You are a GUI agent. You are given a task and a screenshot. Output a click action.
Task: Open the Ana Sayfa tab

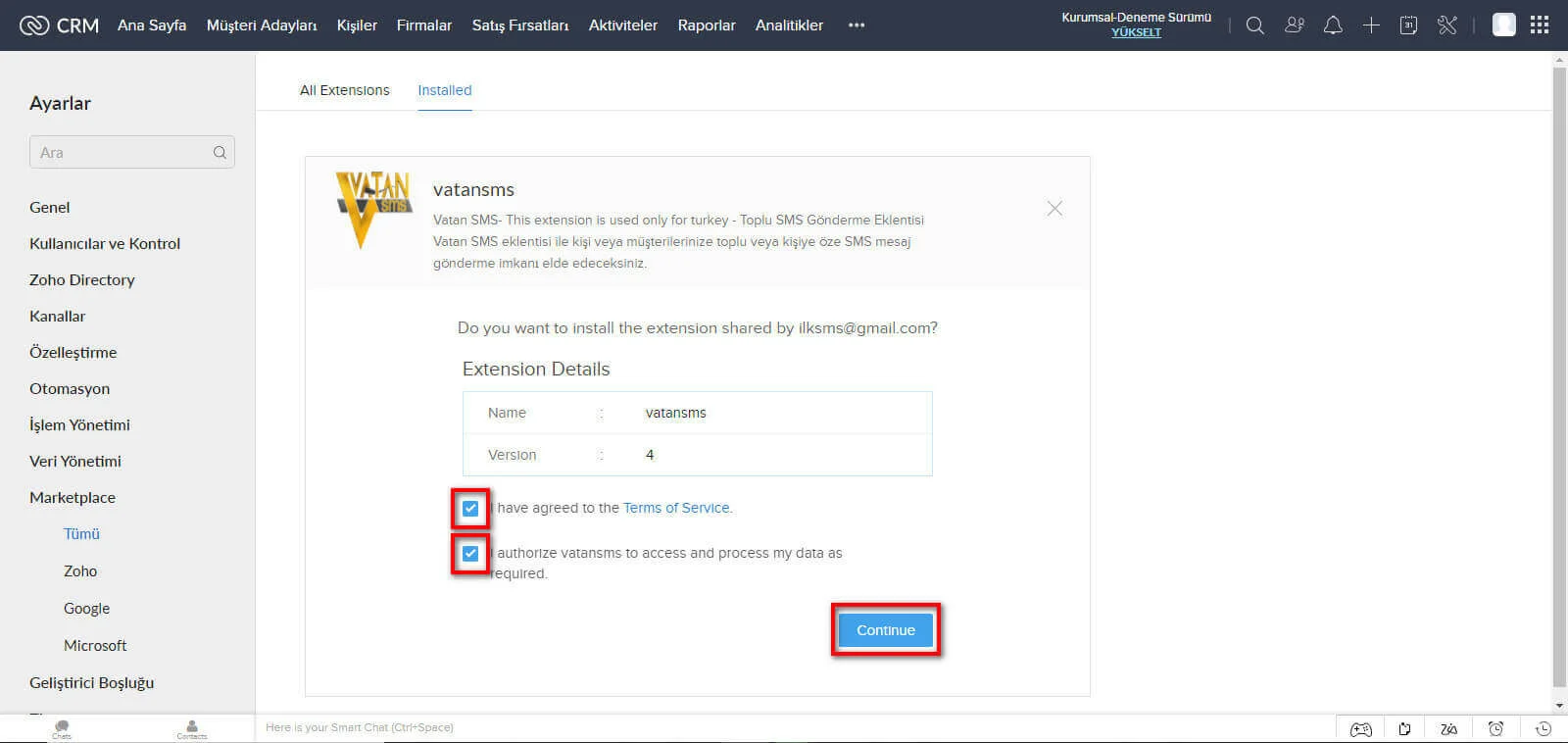(x=152, y=25)
